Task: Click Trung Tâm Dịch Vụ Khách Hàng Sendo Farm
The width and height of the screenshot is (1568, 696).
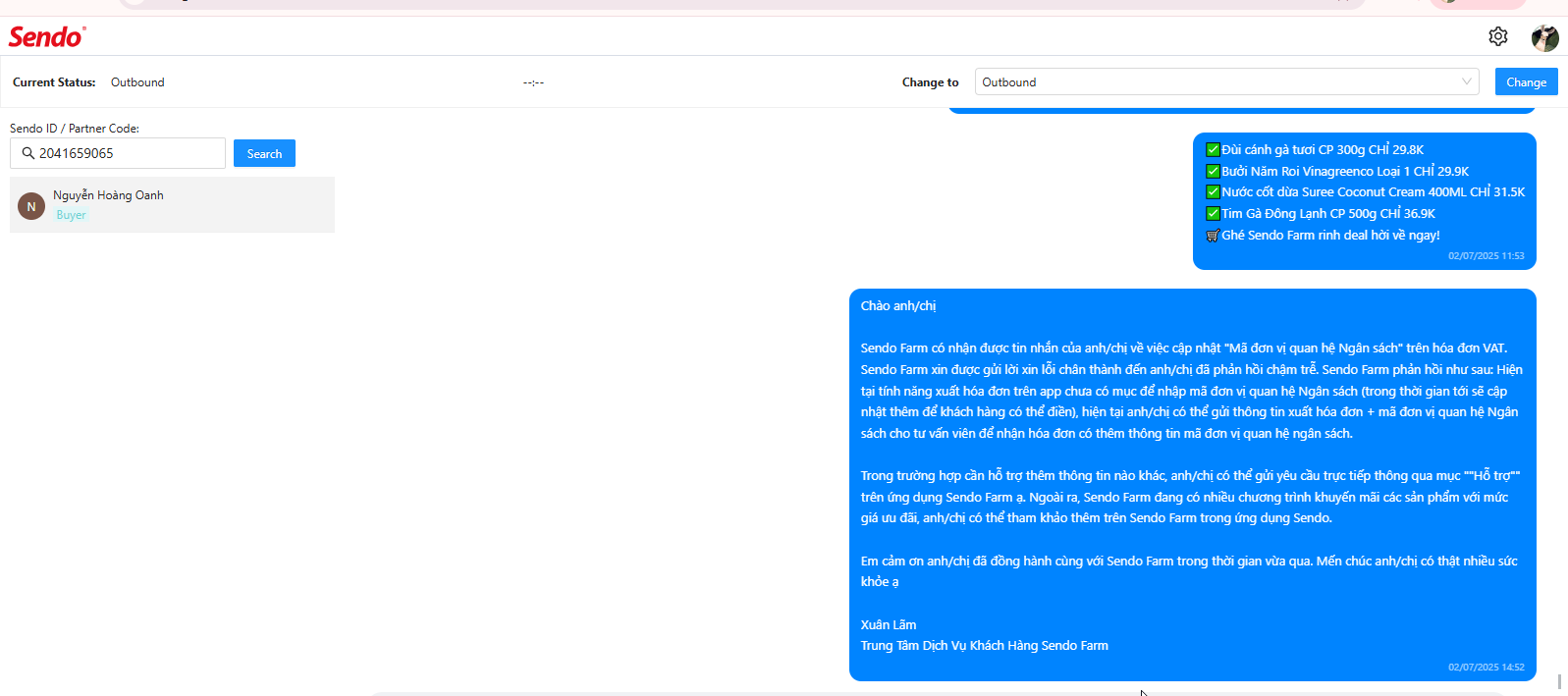Action: pyautogui.click(x=985, y=646)
